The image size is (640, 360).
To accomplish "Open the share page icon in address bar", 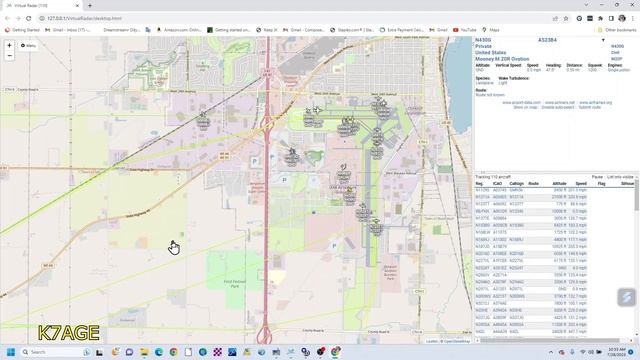I will (x=555, y=18).
